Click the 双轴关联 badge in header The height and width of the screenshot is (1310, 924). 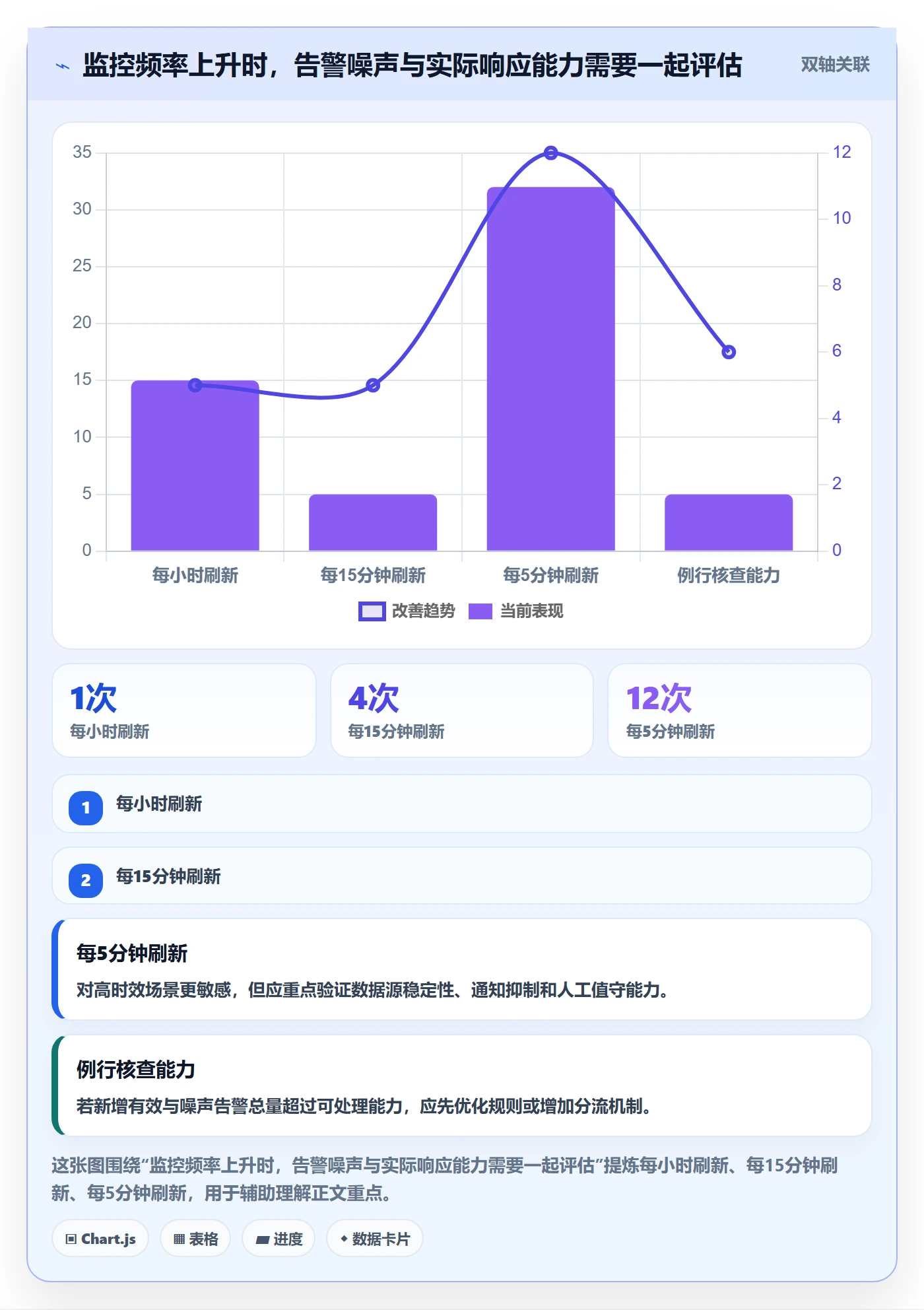click(835, 65)
